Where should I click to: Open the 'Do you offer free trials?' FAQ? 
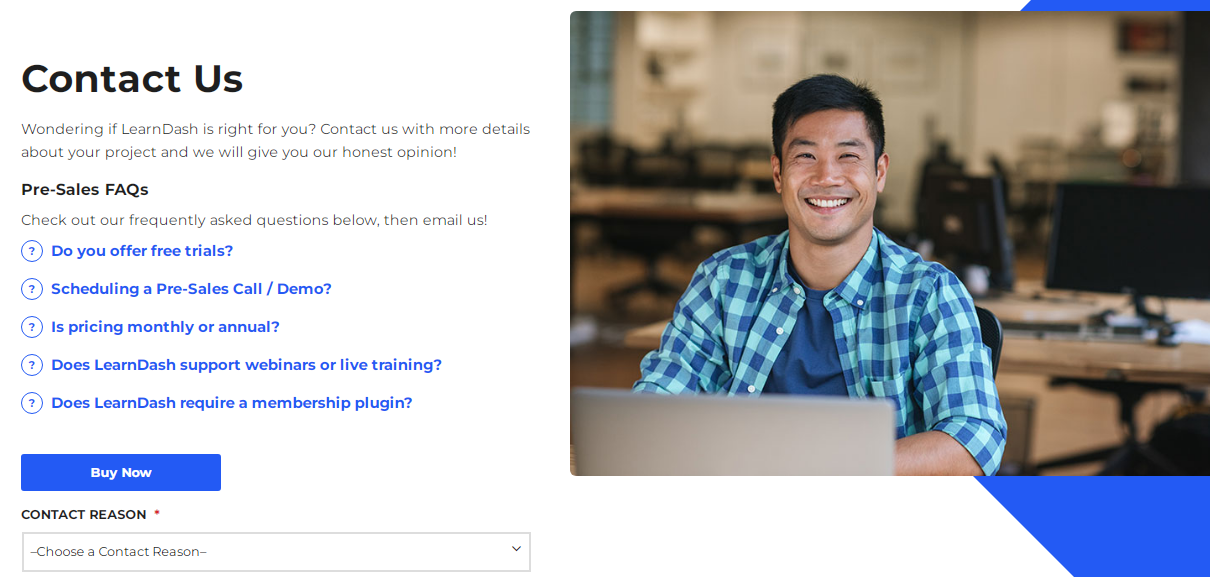(x=142, y=251)
